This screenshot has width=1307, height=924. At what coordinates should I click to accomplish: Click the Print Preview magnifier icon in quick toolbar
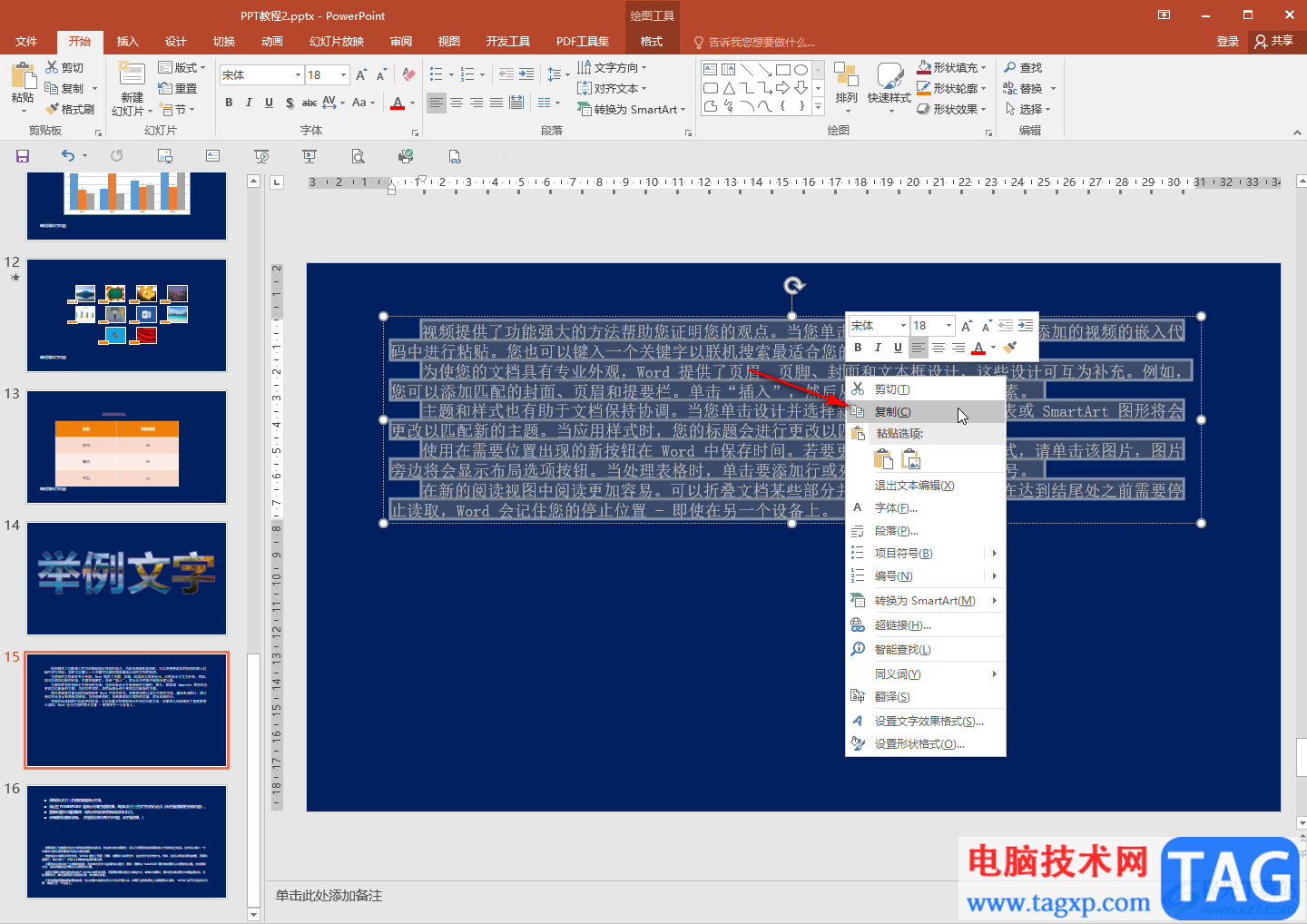point(358,156)
